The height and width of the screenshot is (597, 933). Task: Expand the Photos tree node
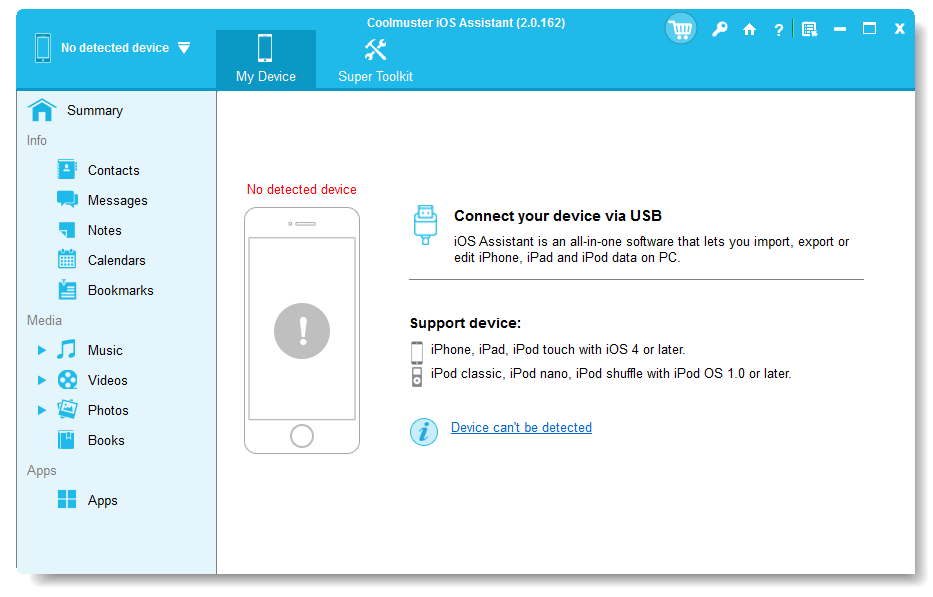[42, 411]
